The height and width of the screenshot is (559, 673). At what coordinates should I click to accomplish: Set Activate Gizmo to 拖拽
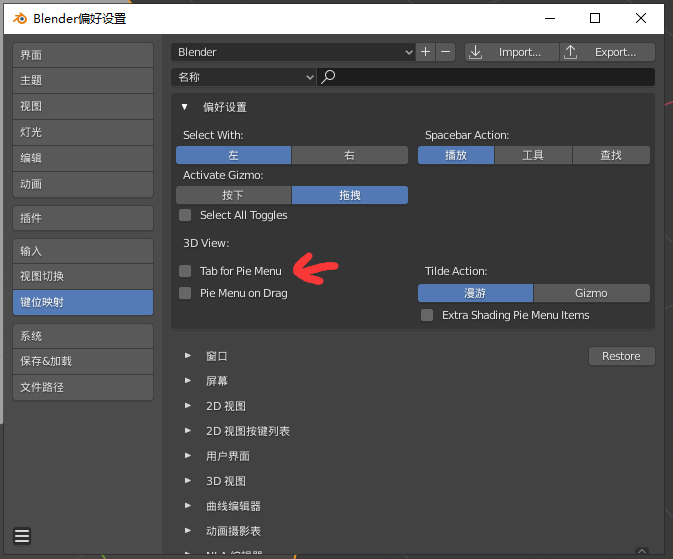(x=350, y=195)
